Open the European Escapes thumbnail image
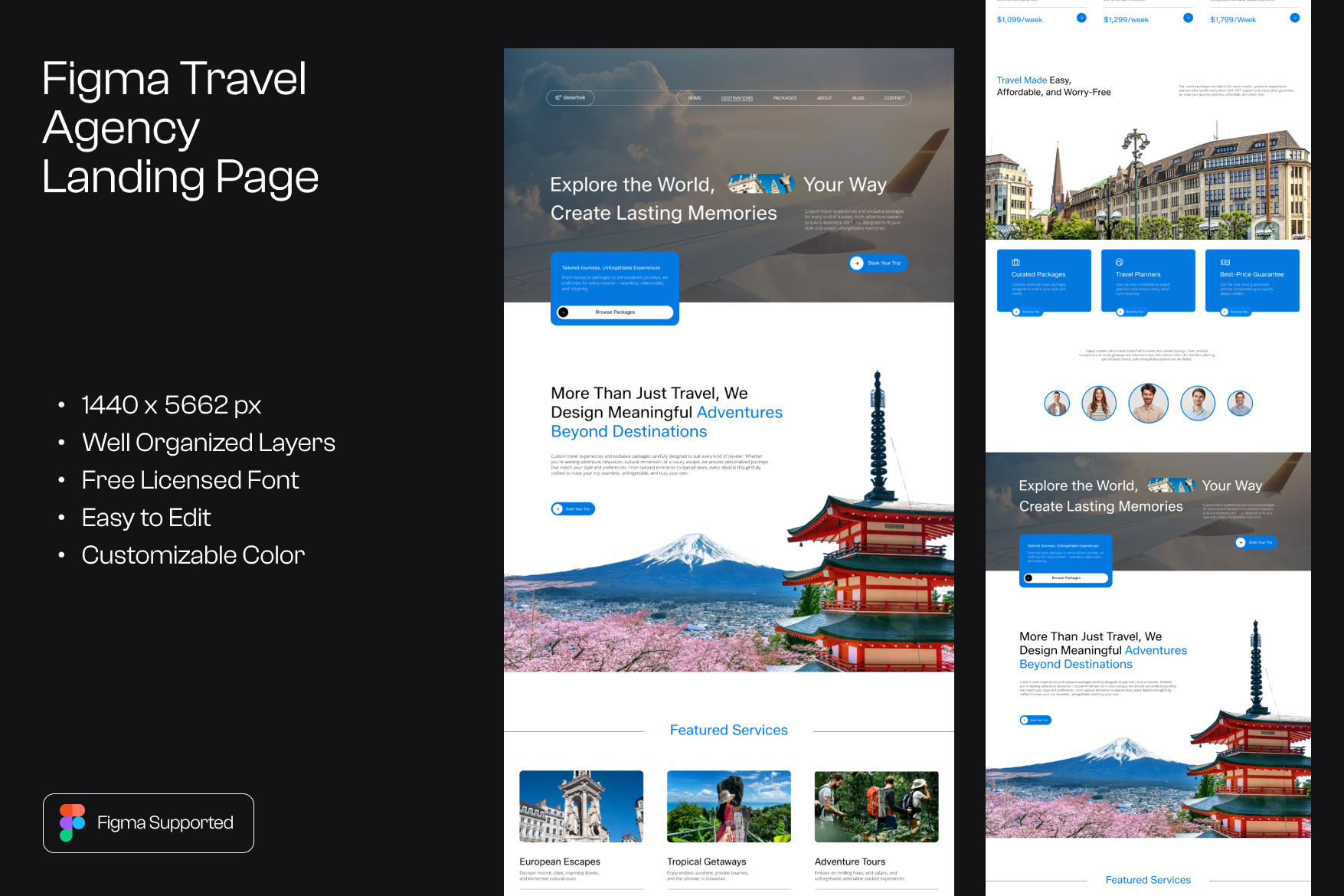 (581, 806)
